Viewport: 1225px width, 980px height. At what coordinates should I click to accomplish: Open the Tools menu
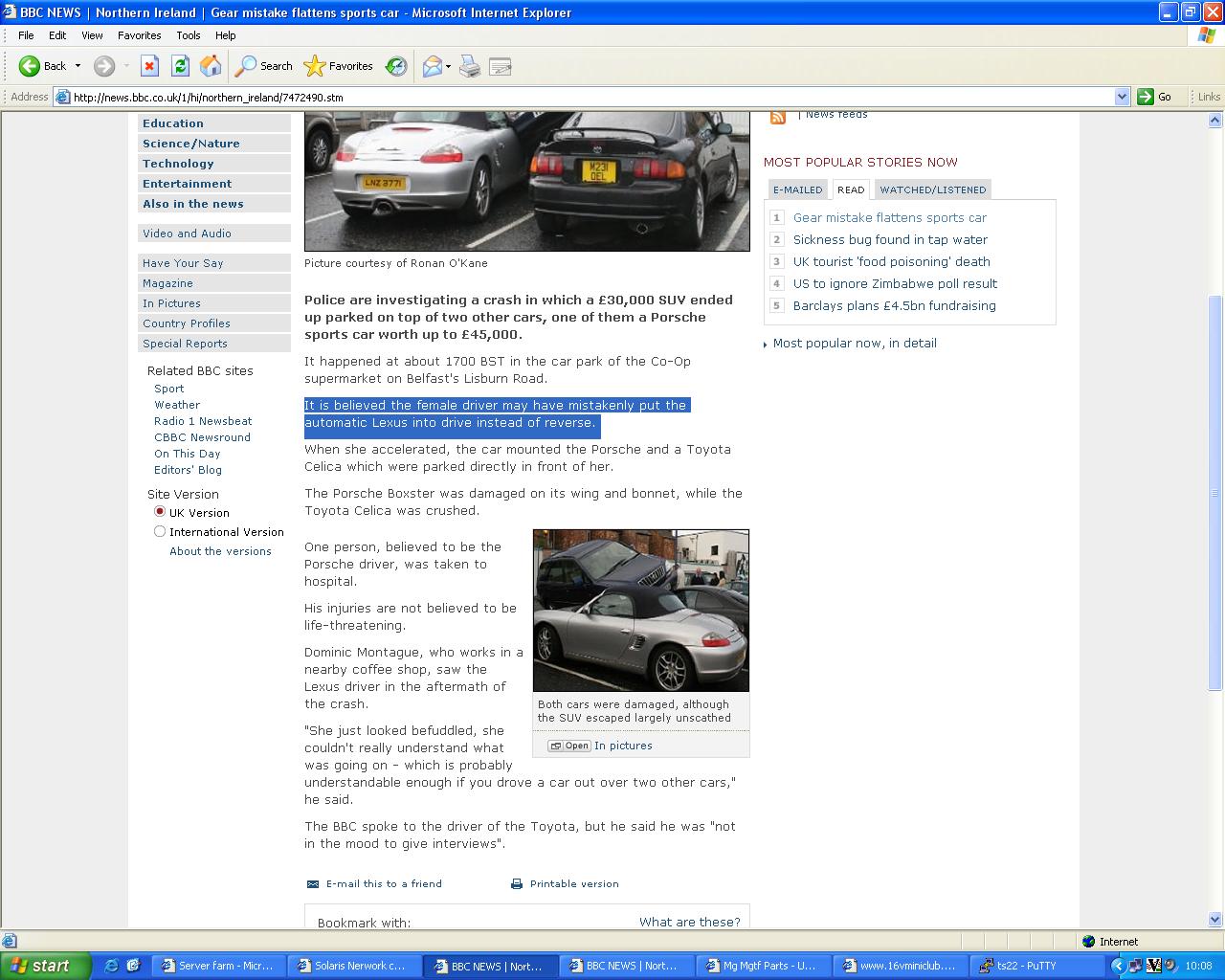point(189,35)
